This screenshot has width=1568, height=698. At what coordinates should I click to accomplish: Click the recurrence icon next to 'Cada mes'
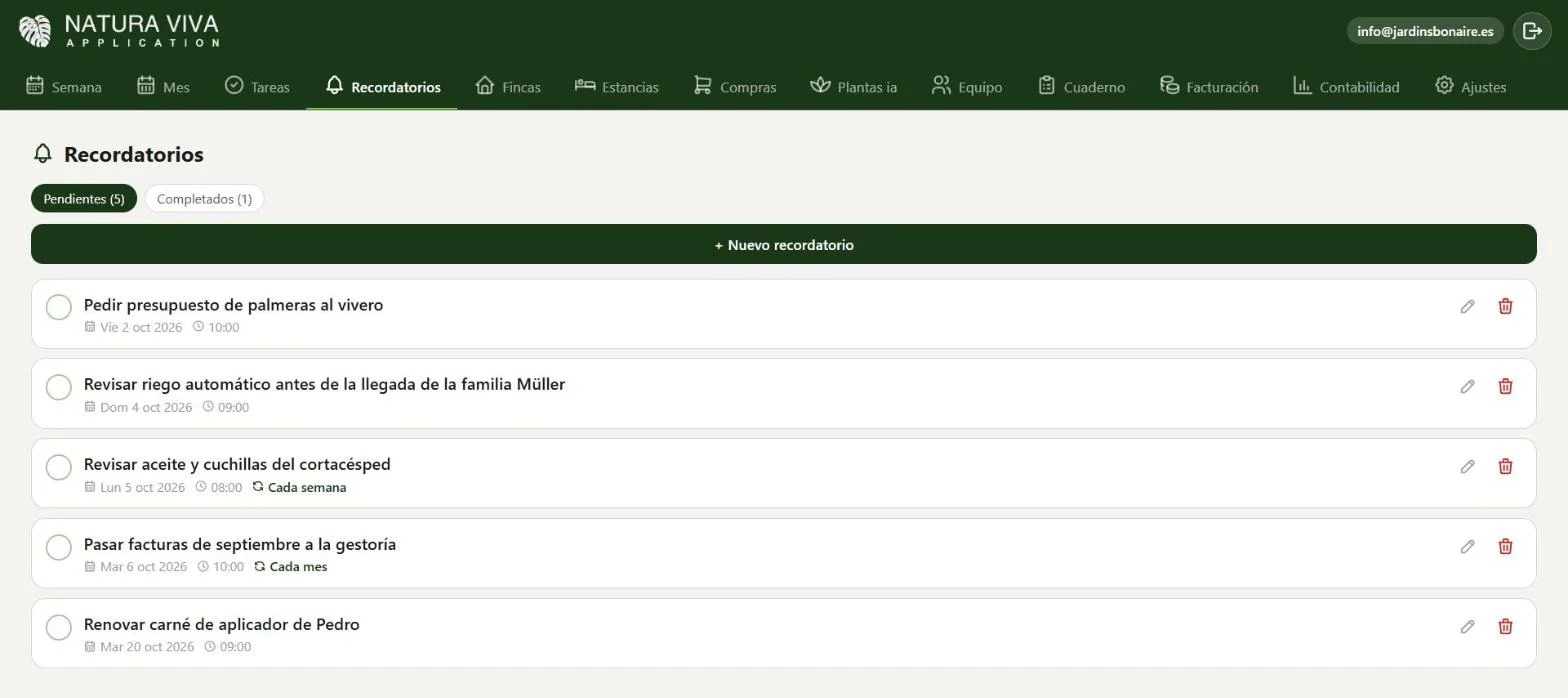[x=259, y=567]
